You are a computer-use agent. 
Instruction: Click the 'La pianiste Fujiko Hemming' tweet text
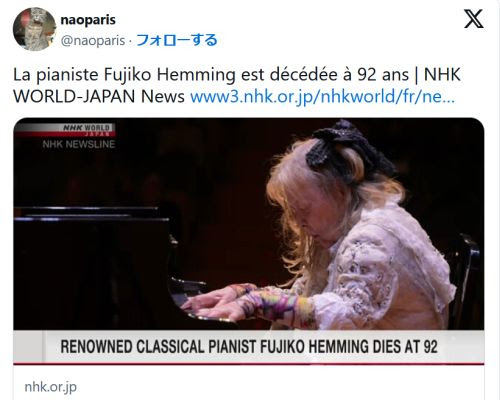pos(124,75)
